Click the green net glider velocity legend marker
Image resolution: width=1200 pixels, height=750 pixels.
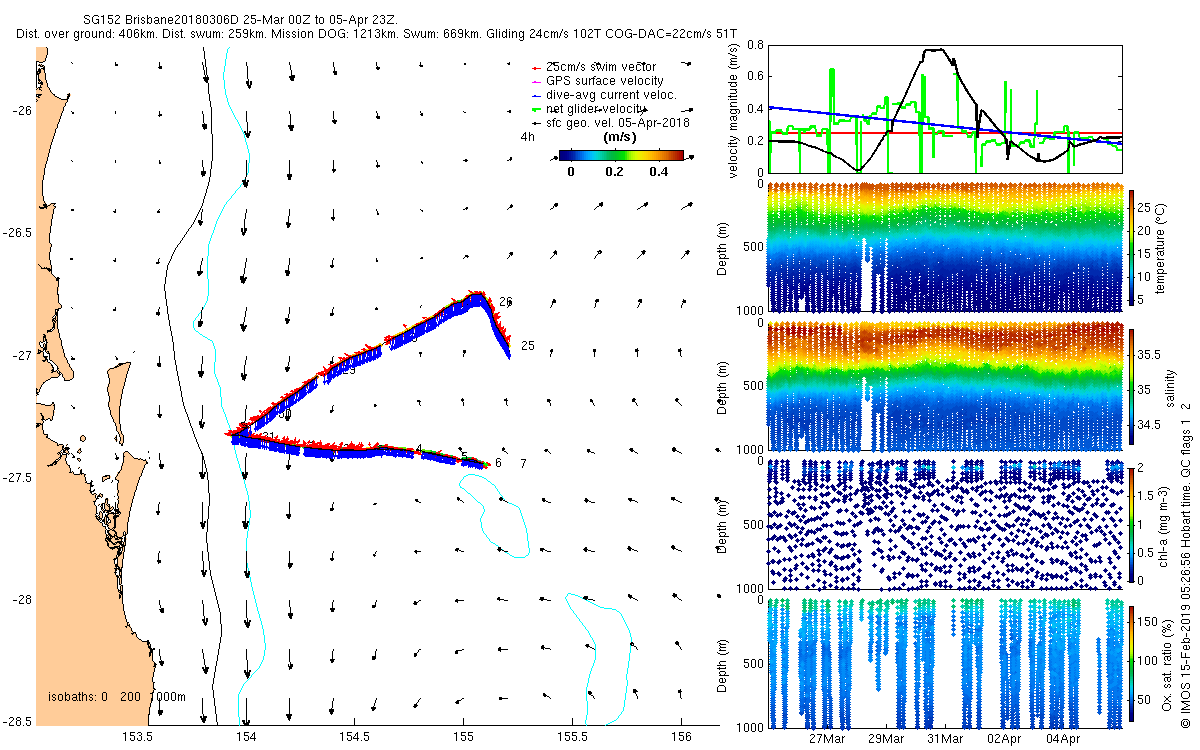click(x=536, y=109)
